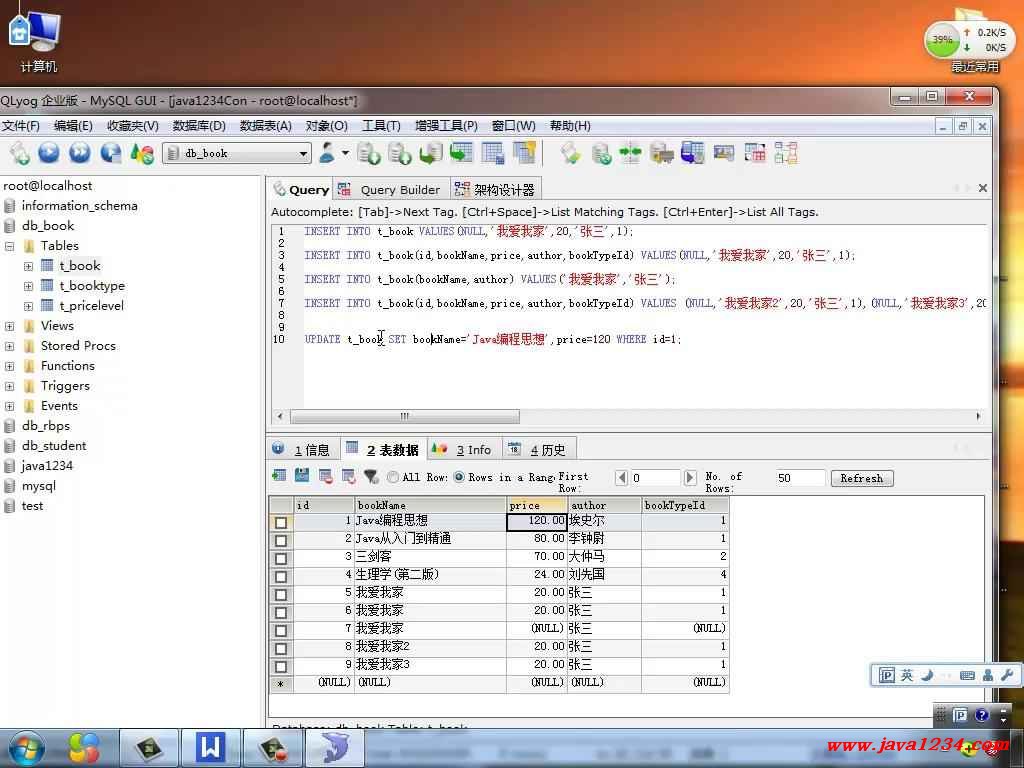Click the IME soft keyboard icon
Viewport: 1024px width, 768px height.
tap(967, 675)
